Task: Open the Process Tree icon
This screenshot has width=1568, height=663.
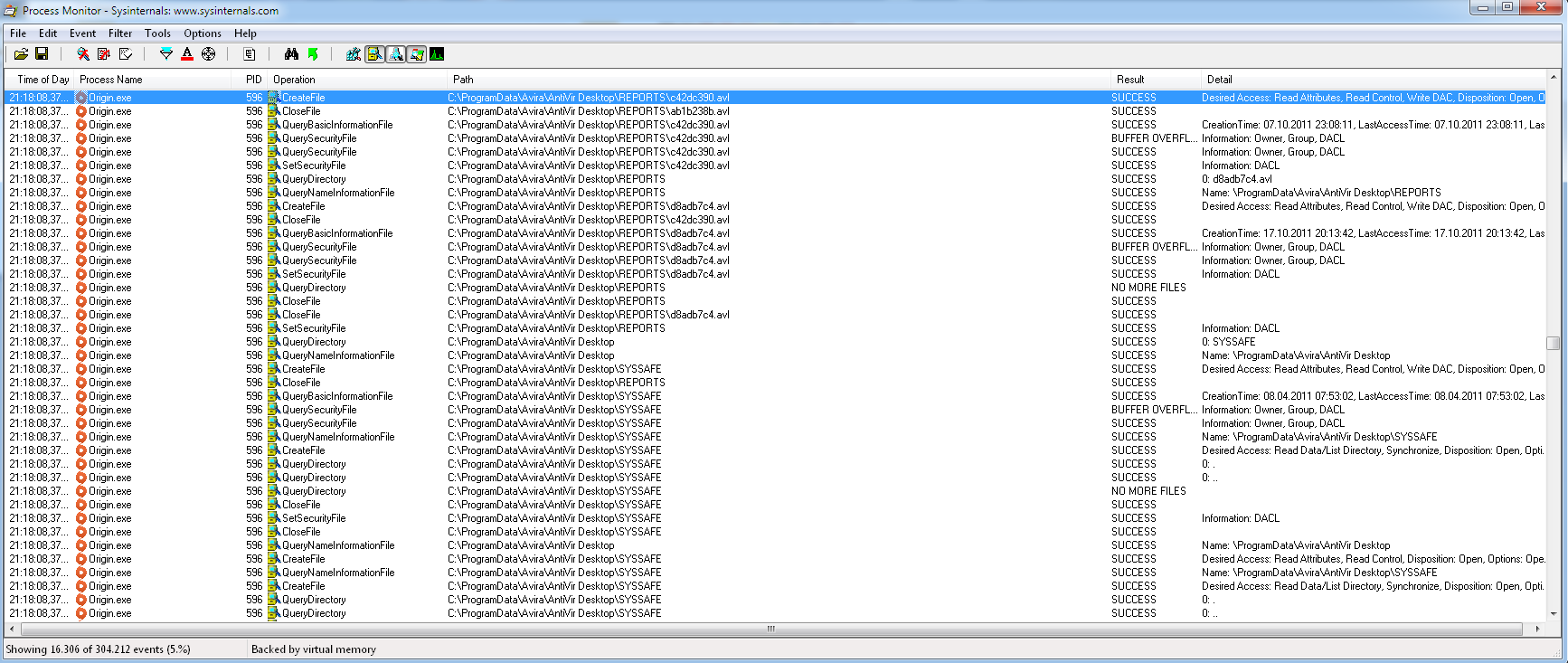Action: click(250, 54)
